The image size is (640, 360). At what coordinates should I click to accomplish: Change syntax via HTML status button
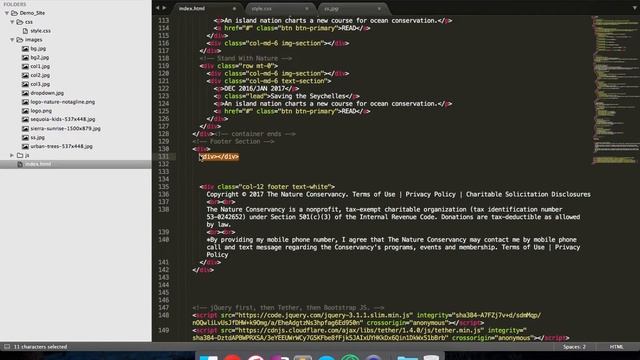coord(617,347)
